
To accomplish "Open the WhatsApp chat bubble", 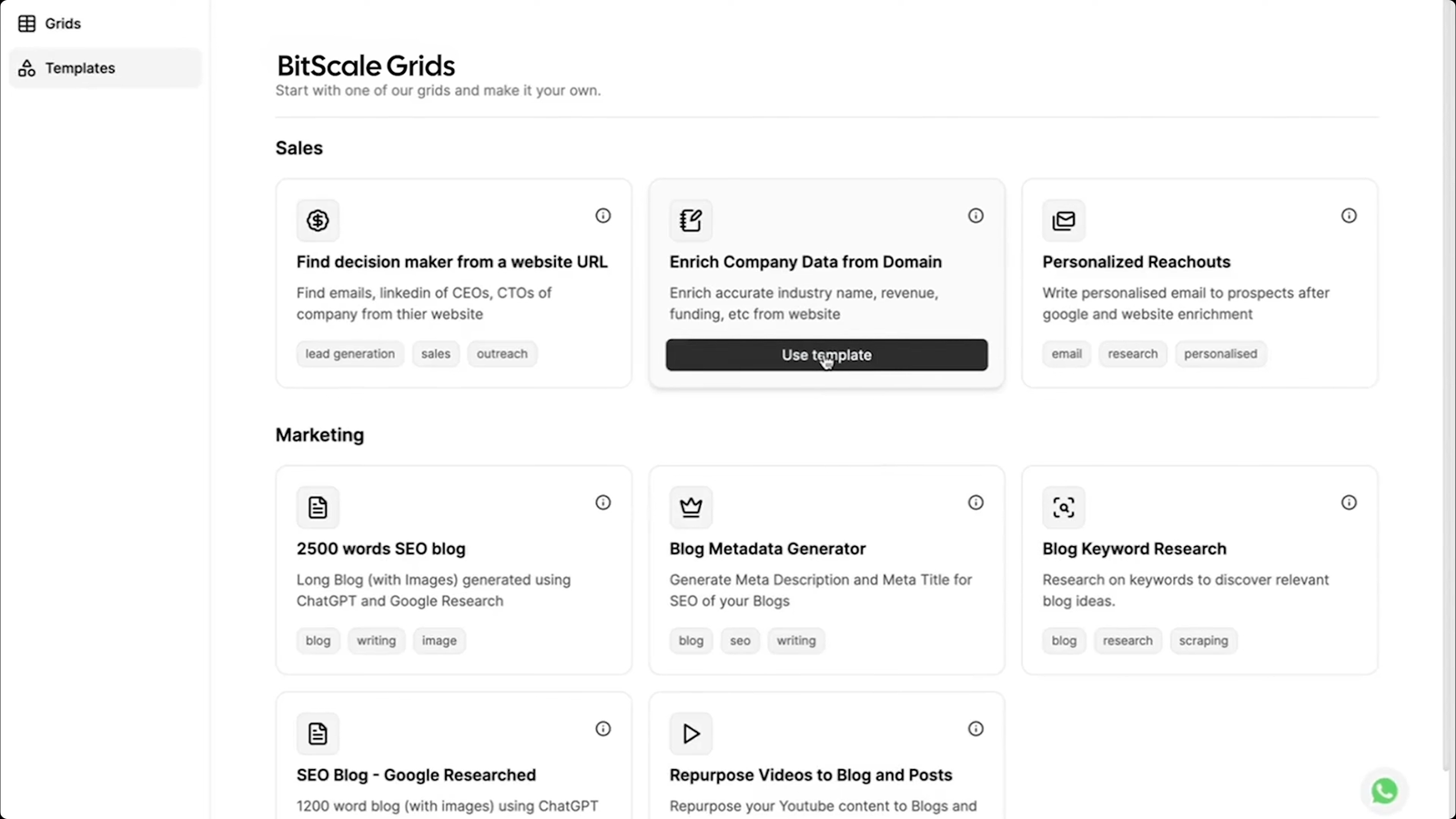I will [1384, 791].
